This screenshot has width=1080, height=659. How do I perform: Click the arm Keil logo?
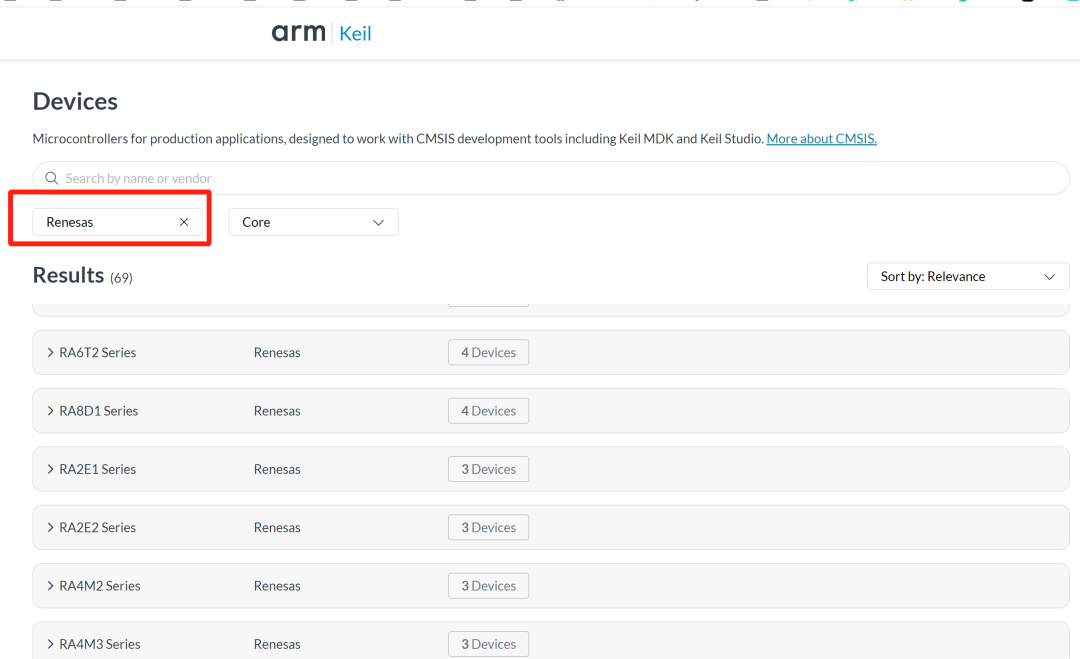321,33
